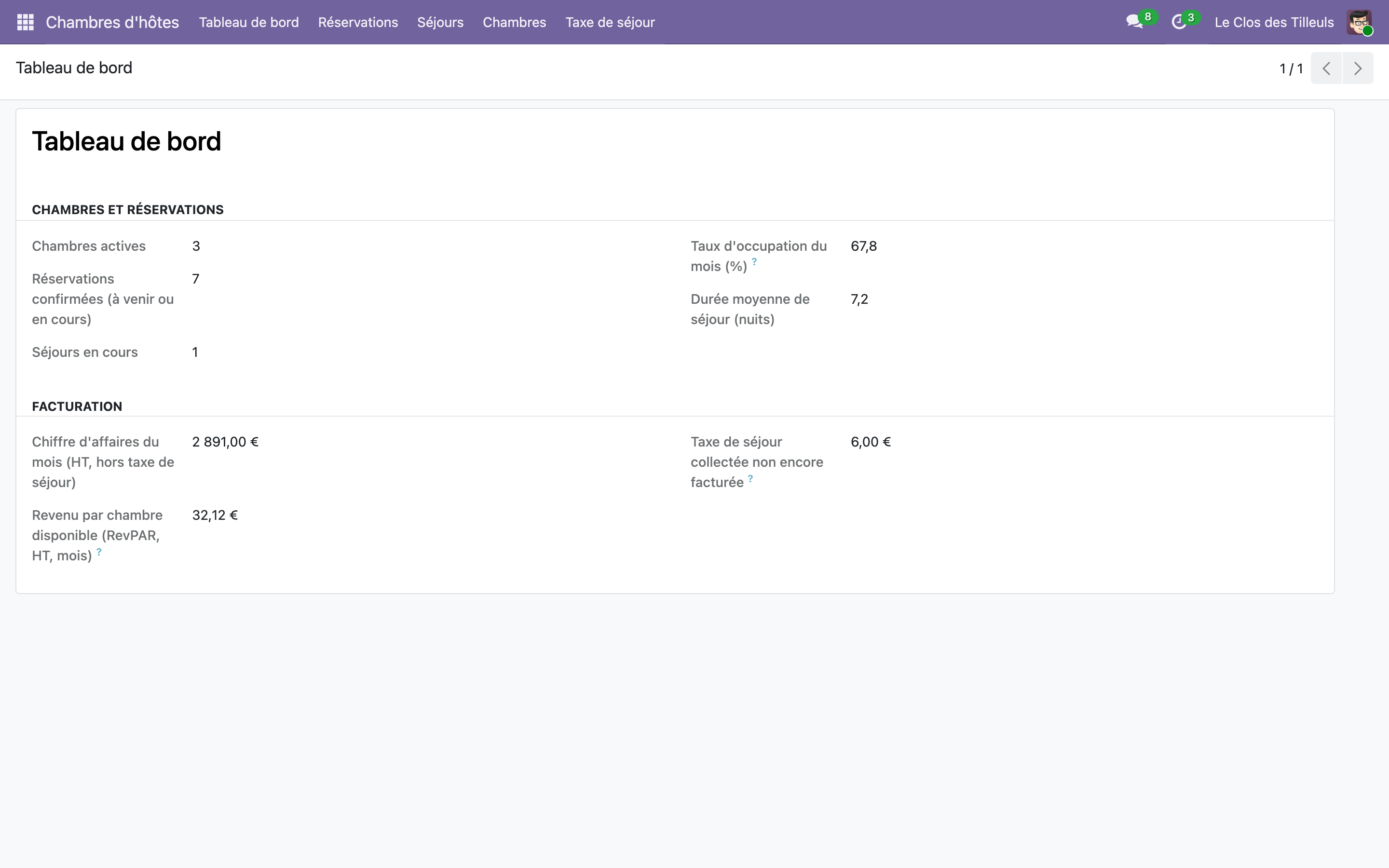Open the Séjours menu
The image size is (1389, 868).
tap(440, 22)
